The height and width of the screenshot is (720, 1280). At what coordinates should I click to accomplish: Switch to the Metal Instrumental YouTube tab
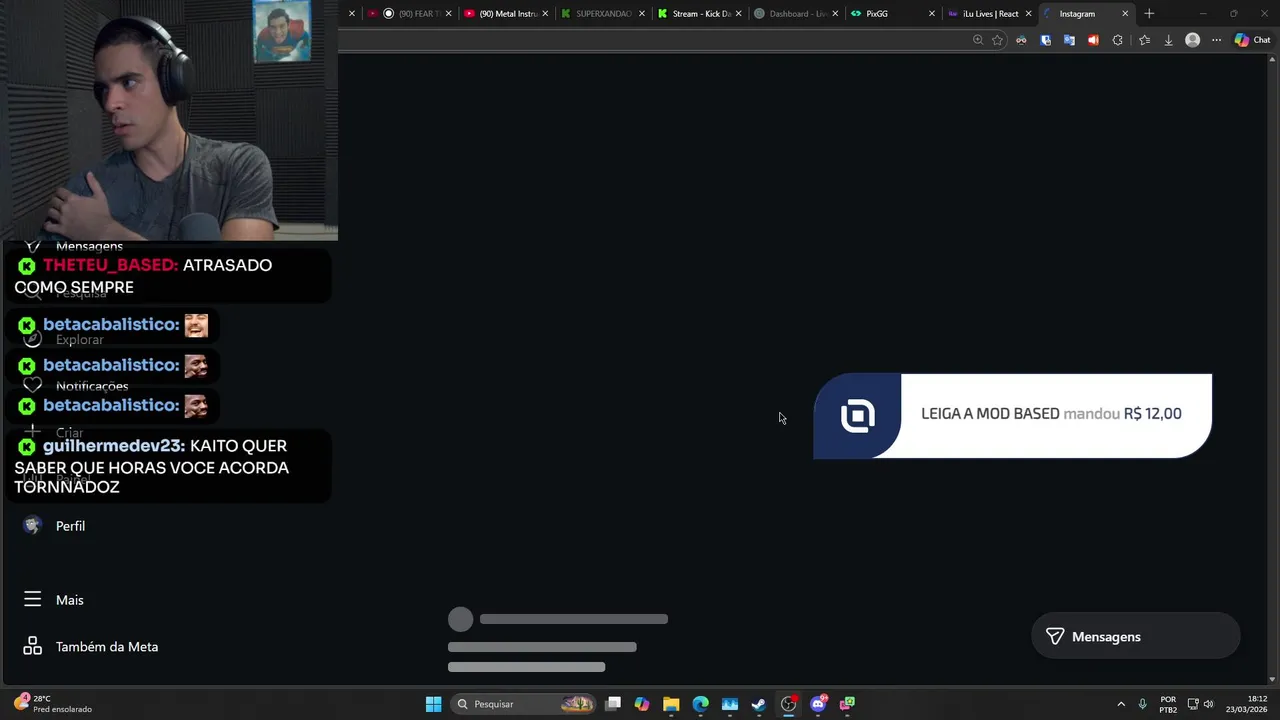pos(507,14)
